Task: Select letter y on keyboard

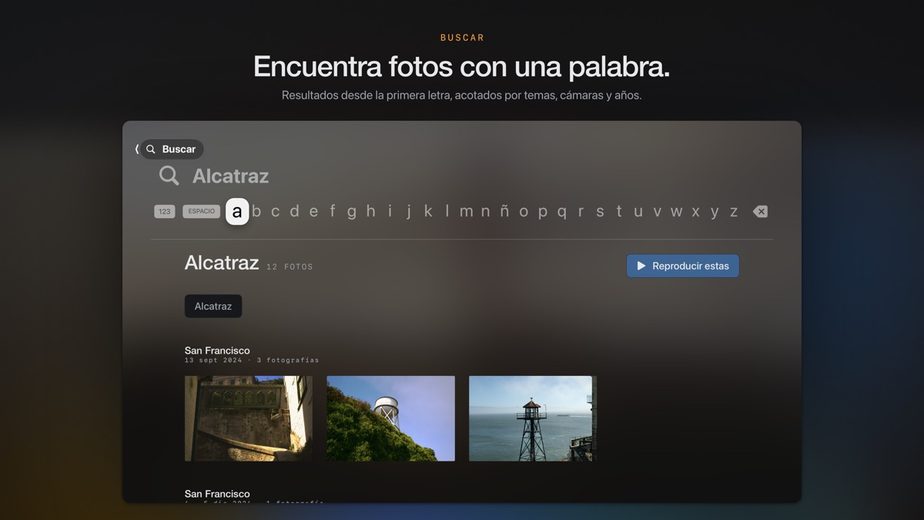Action: click(714, 212)
